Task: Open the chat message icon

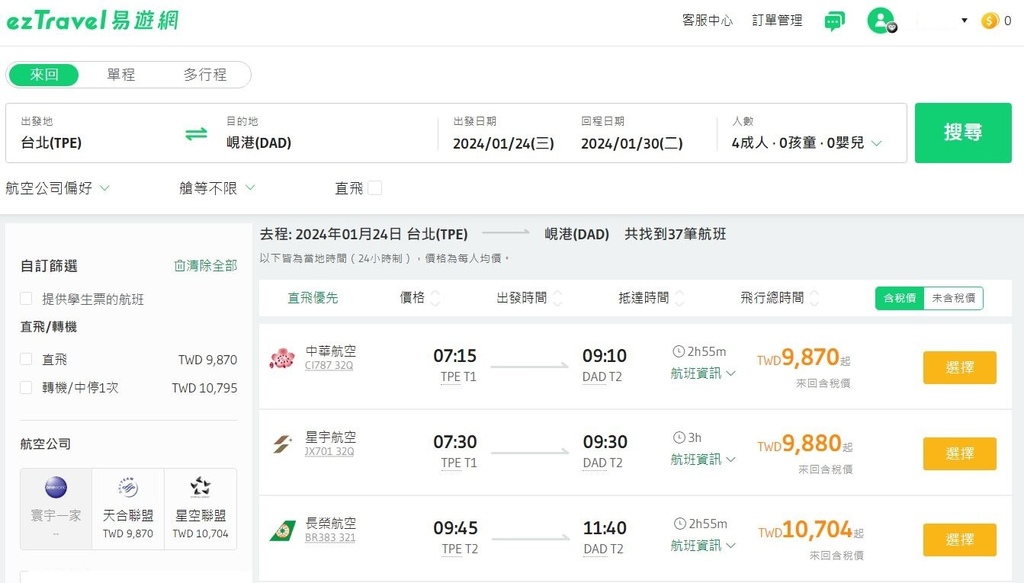Action: [834, 21]
